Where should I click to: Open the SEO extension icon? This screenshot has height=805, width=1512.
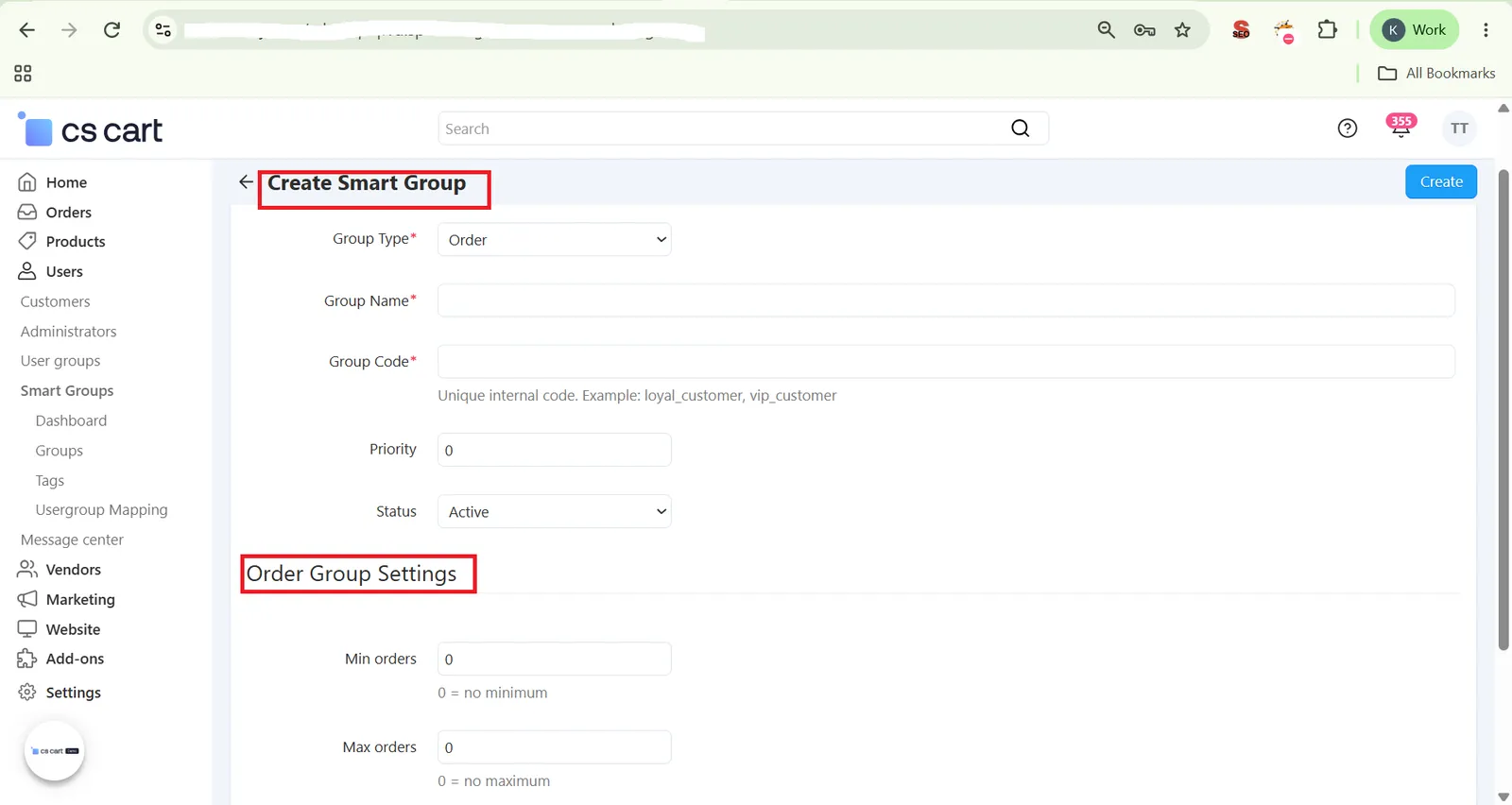[1241, 30]
